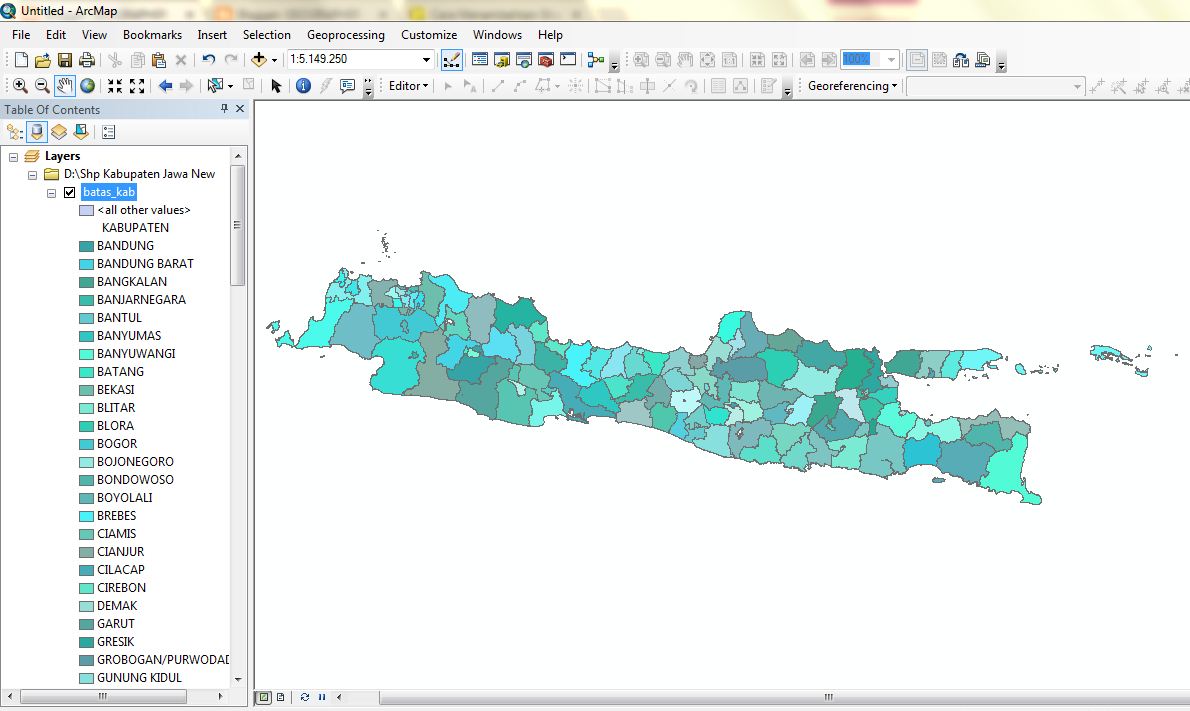Open the Bookmarks menu
The height and width of the screenshot is (711, 1190).
(152, 35)
